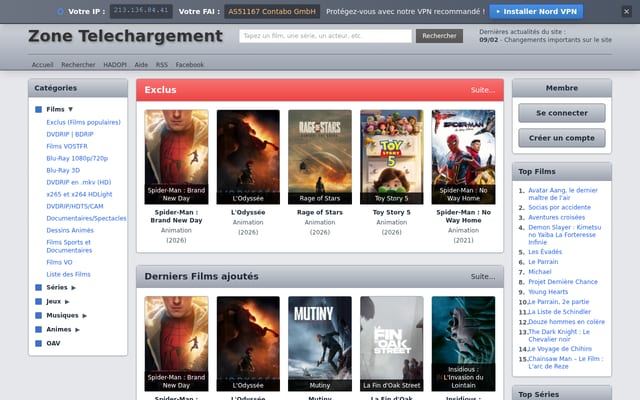Viewport: 640px width, 400px height.
Task: Open the 09/02 Changements importants news link
Action: pos(545,40)
